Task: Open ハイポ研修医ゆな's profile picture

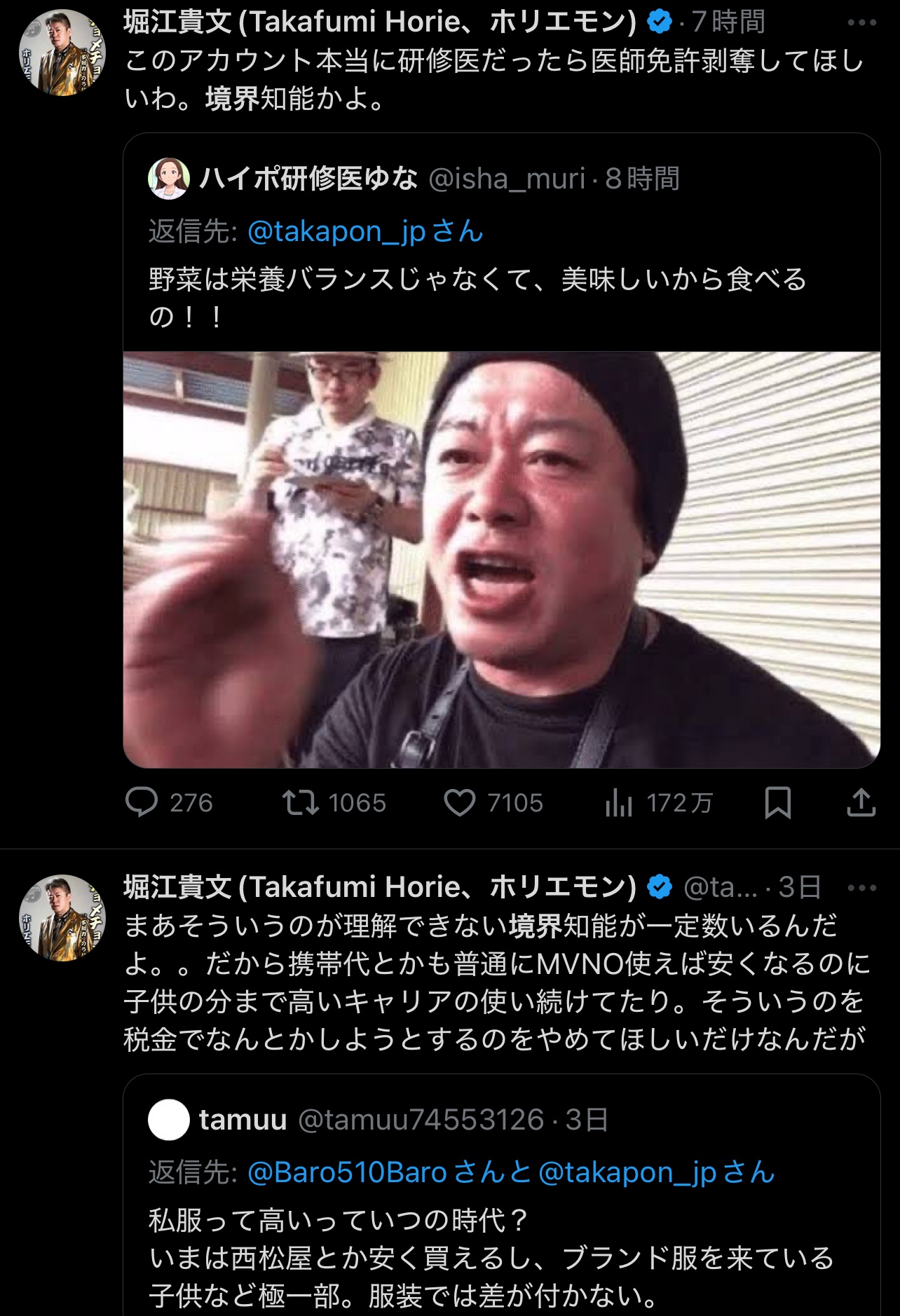Action: point(169,179)
